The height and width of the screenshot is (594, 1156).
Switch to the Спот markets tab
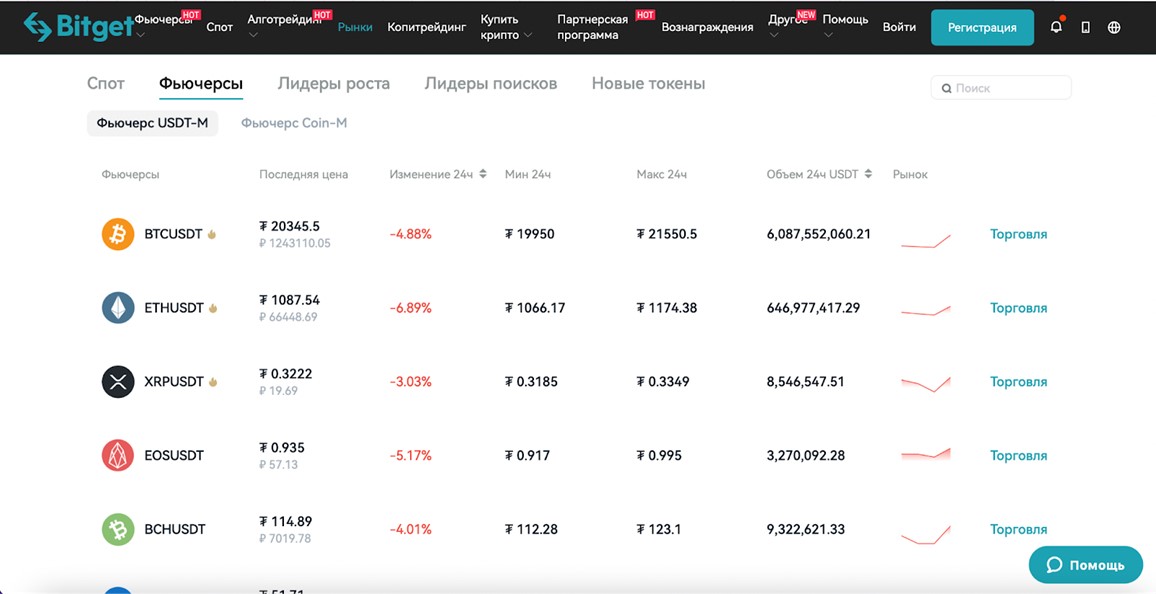(x=105, y=84)
